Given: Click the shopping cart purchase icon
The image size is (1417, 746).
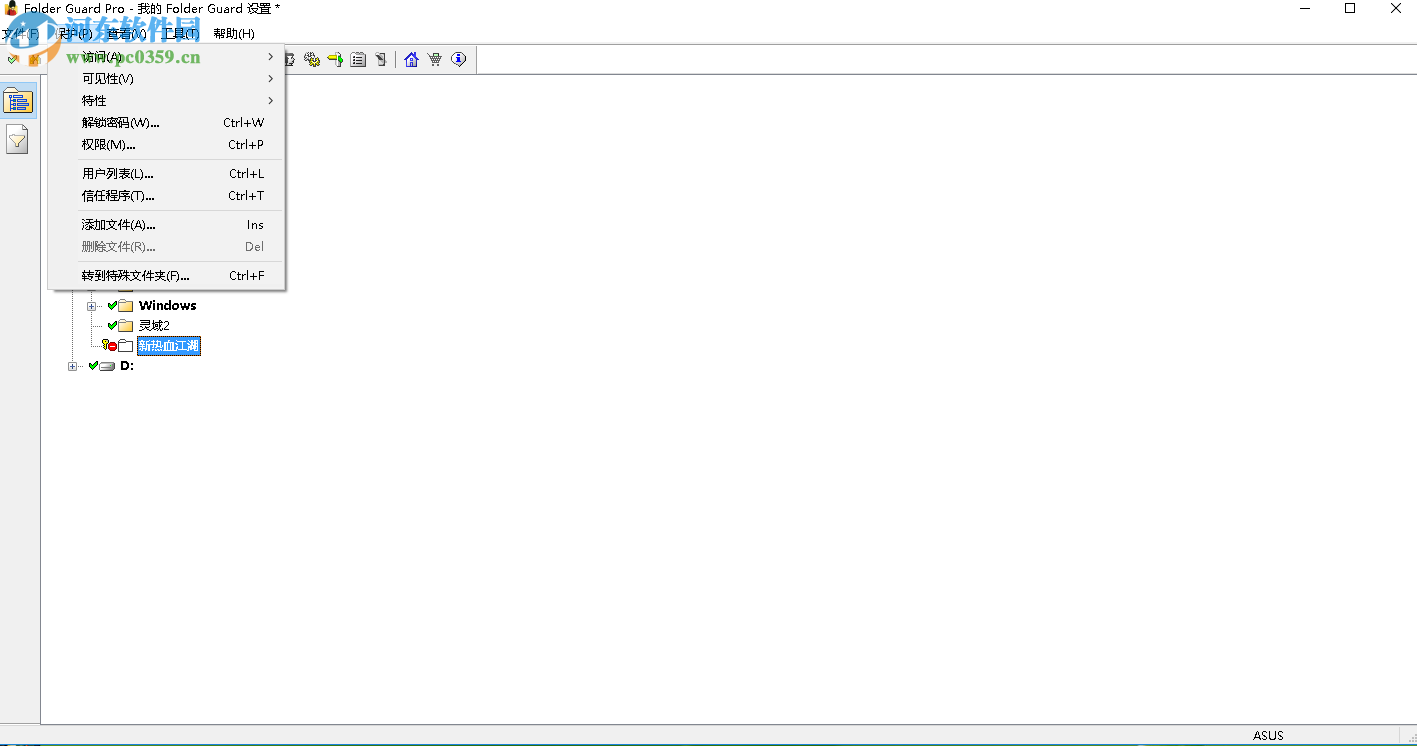Looking at the screenshot, I should (435, 60).
